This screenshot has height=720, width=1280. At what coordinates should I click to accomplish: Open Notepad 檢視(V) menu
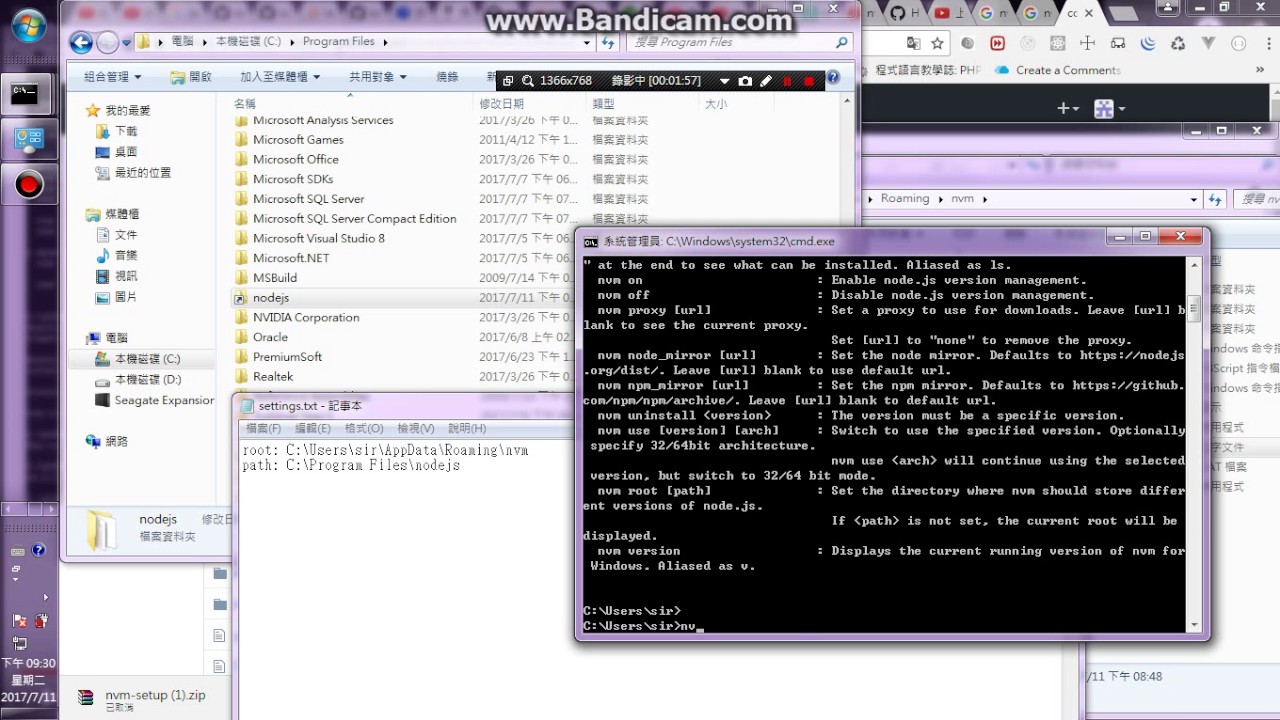tap(416, 428)
